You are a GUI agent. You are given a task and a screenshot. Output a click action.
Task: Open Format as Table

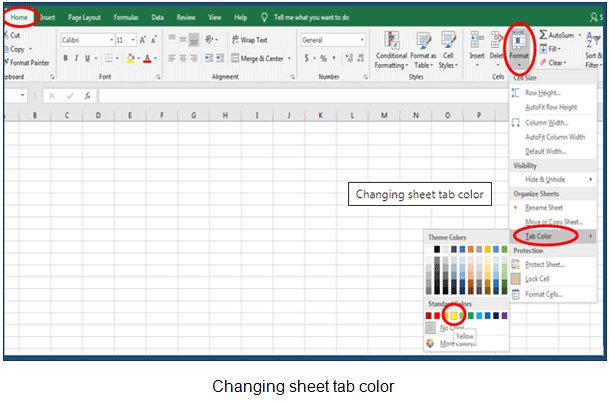[423, 50]
